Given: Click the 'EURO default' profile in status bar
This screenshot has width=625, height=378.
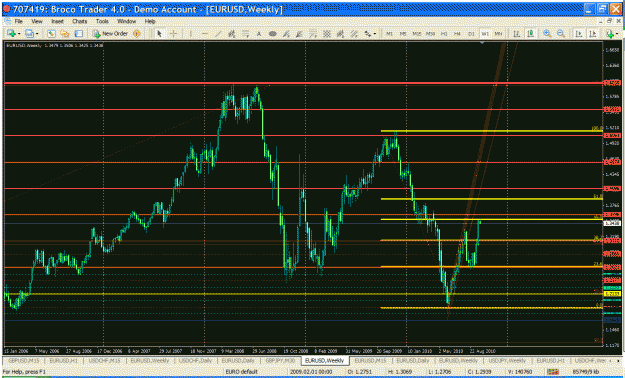Looking at the screenshot, I should [242, 372].
